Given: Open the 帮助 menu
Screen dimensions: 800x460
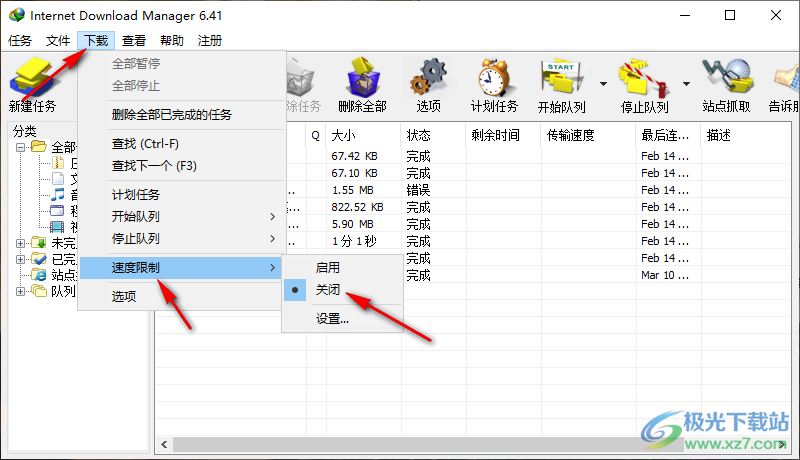Looking at the screenshot, I should tap(171, 41).
